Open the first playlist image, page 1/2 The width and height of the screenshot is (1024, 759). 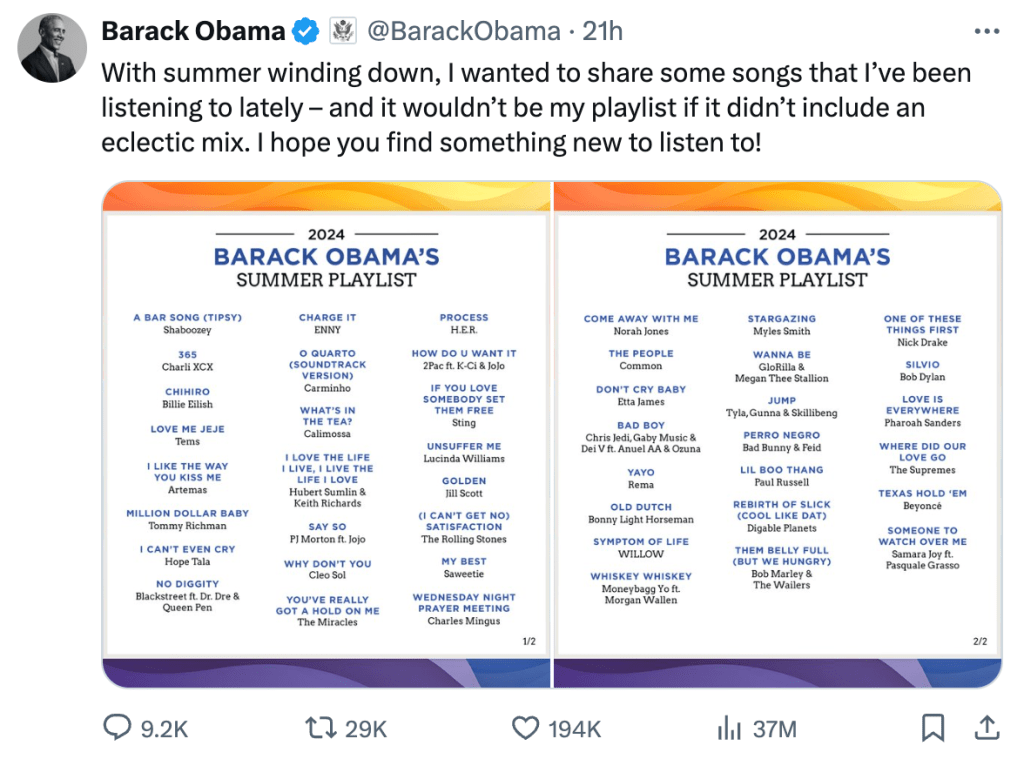click(327, 434)
